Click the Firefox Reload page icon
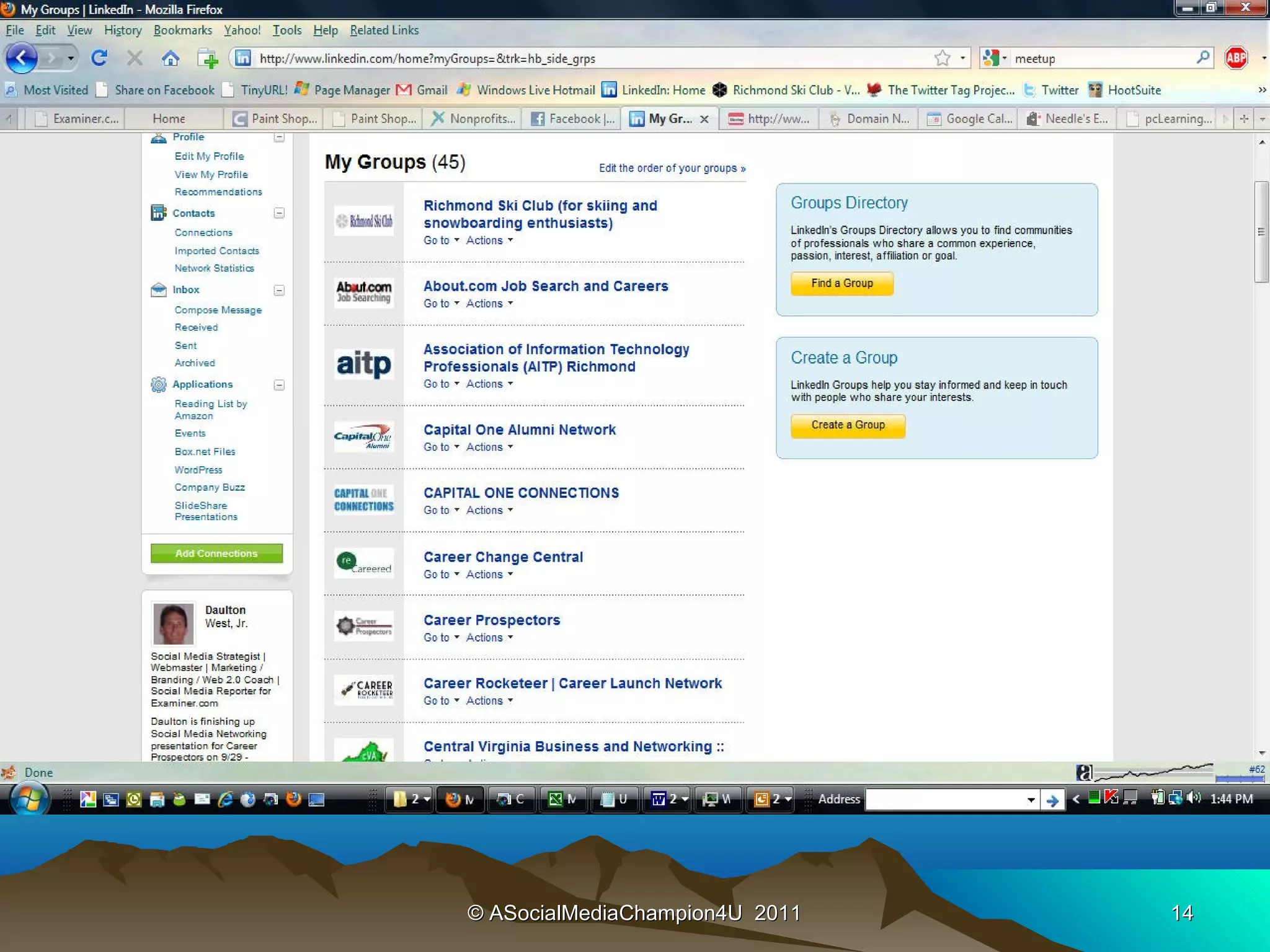The height and width of the screenshot is (952, 1270). pos(99,58)
